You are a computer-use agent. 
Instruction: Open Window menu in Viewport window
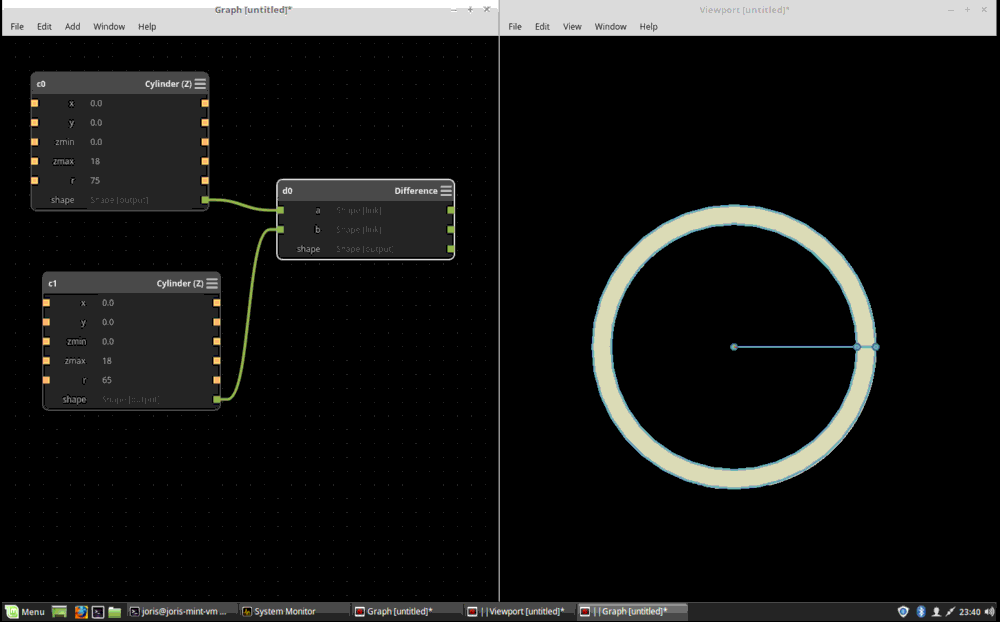(x=610, y=26)
